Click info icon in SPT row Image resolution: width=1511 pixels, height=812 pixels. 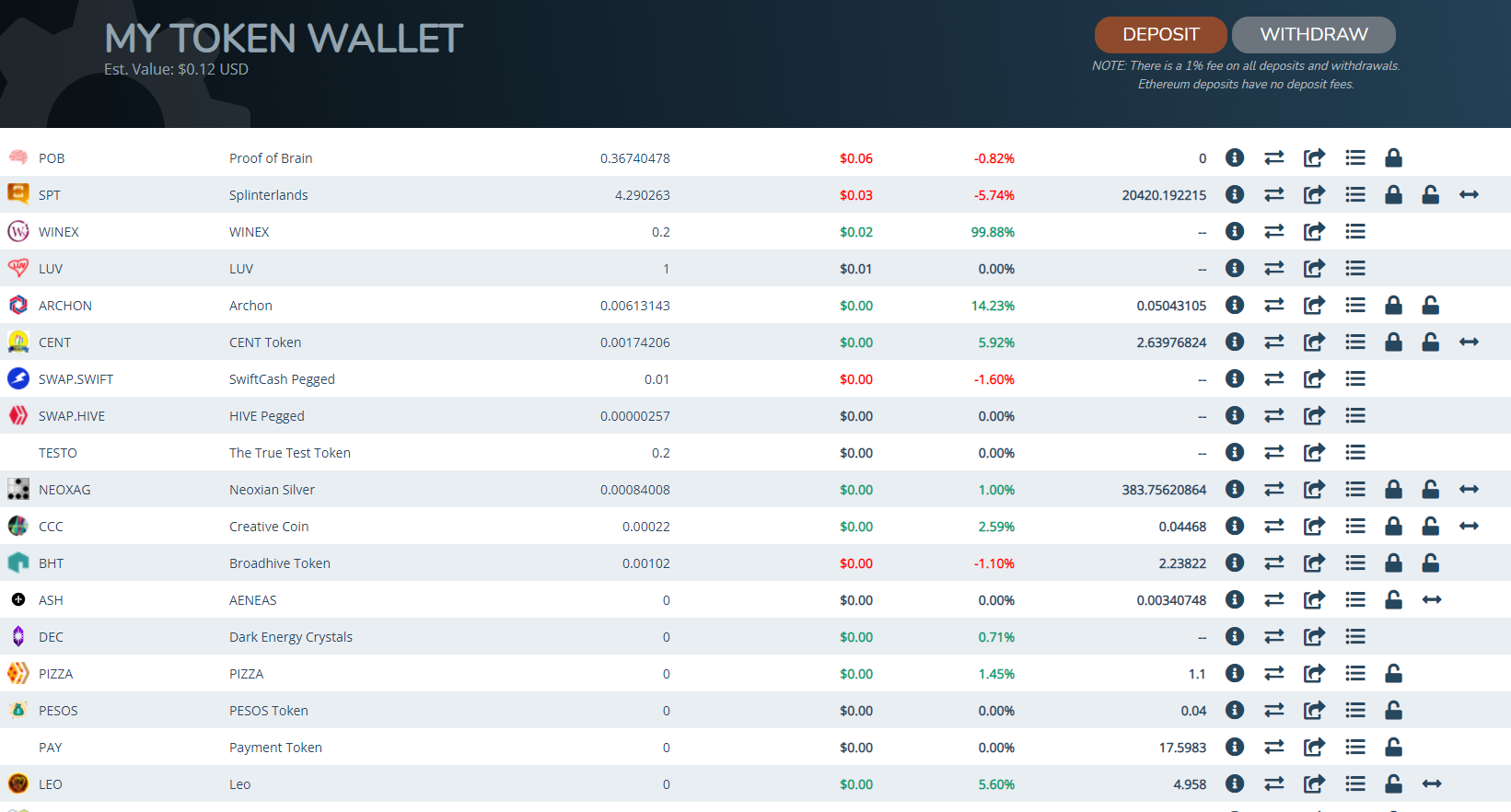pos(1235,194)
